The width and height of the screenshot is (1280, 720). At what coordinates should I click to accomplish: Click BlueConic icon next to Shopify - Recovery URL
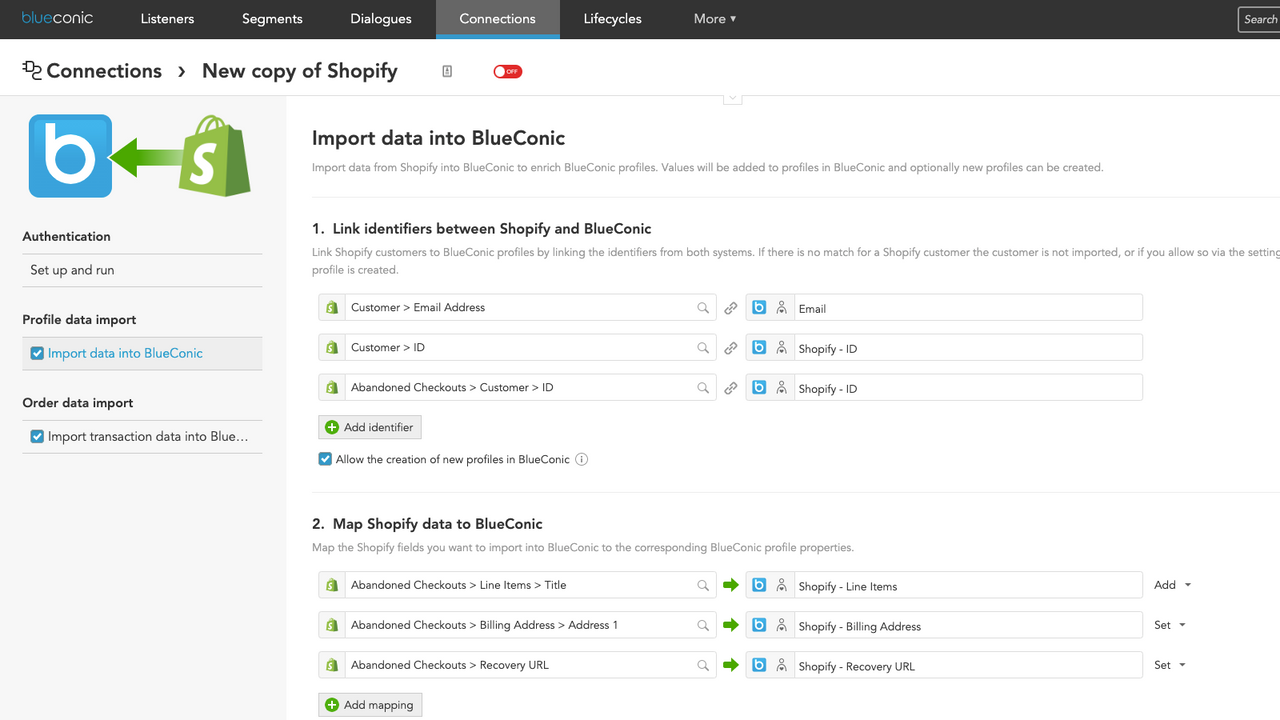click(759, 665)
